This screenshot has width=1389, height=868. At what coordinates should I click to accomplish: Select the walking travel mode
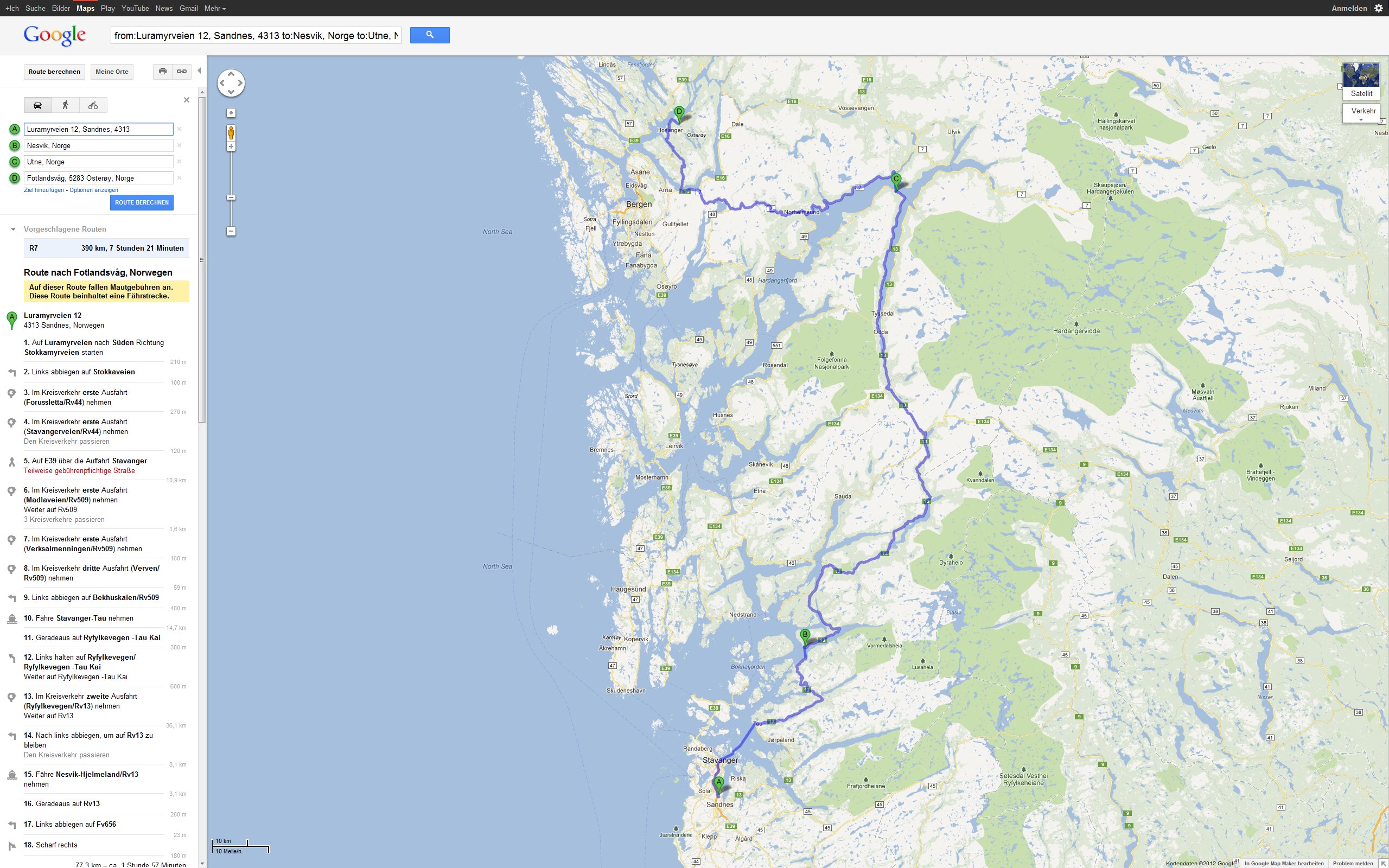66,105
